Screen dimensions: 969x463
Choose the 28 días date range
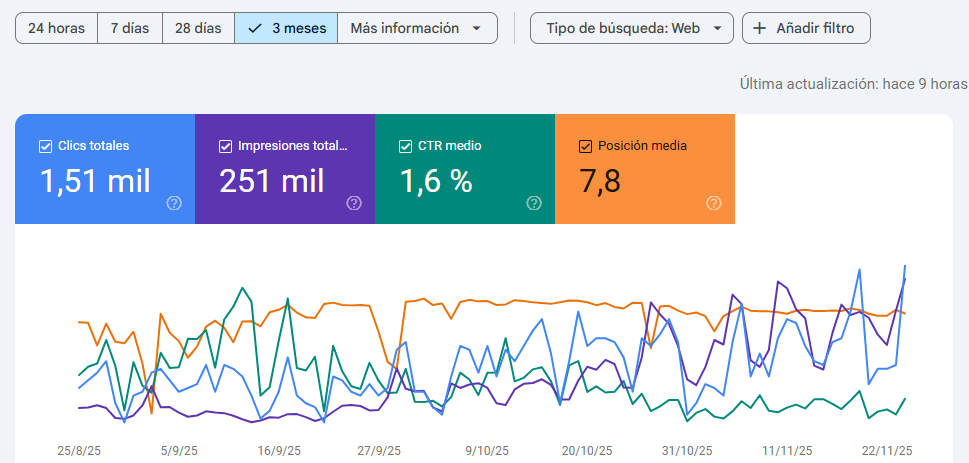198,28
